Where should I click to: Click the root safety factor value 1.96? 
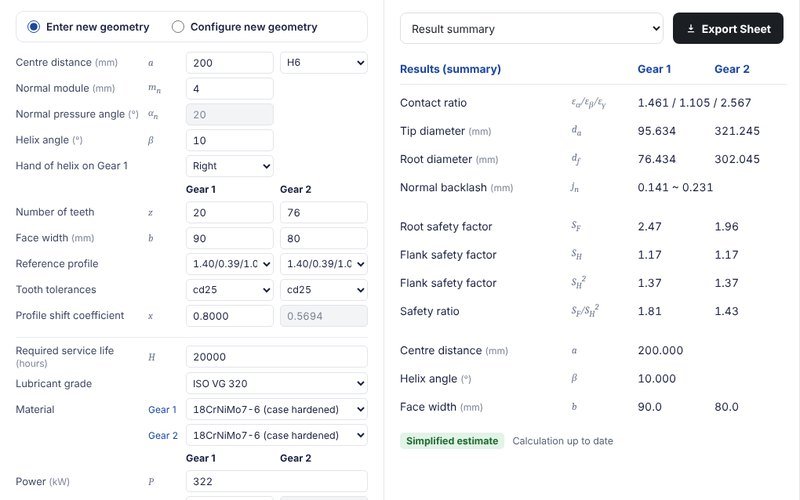click(x=727, y=226)
